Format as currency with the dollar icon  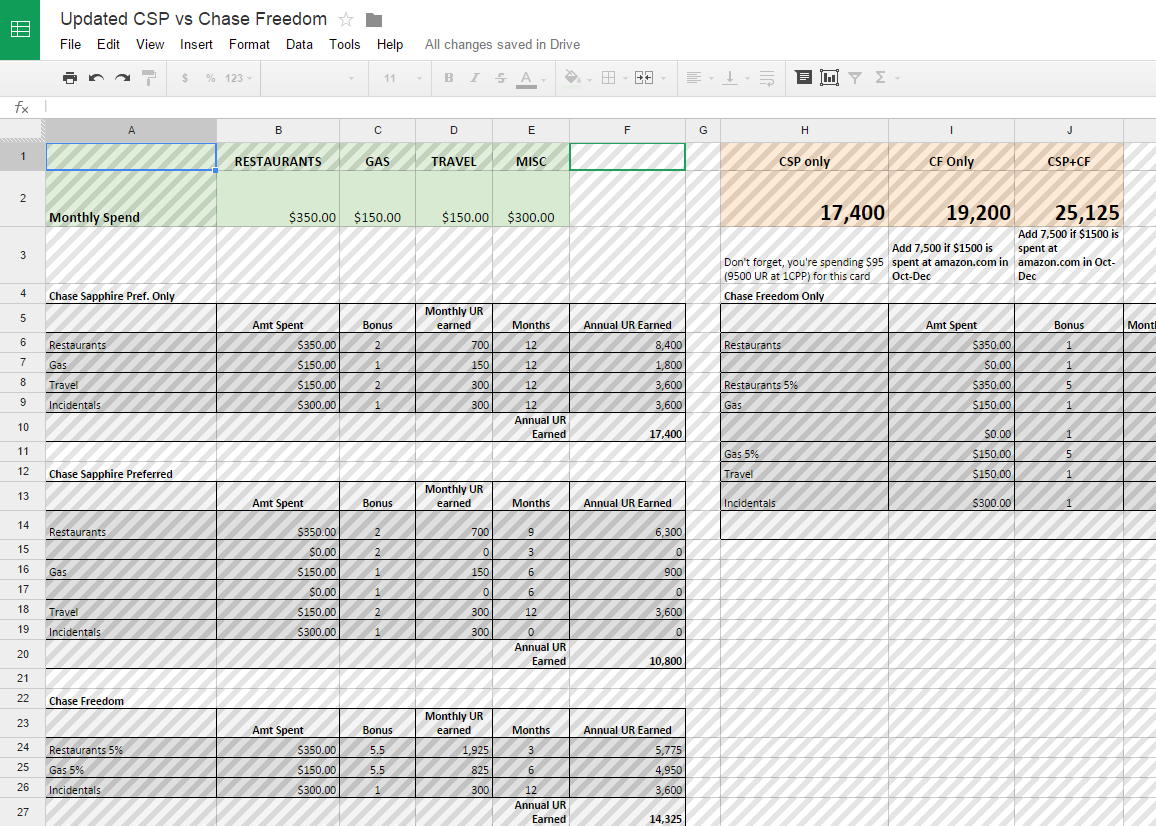click(x=184, y=77)
